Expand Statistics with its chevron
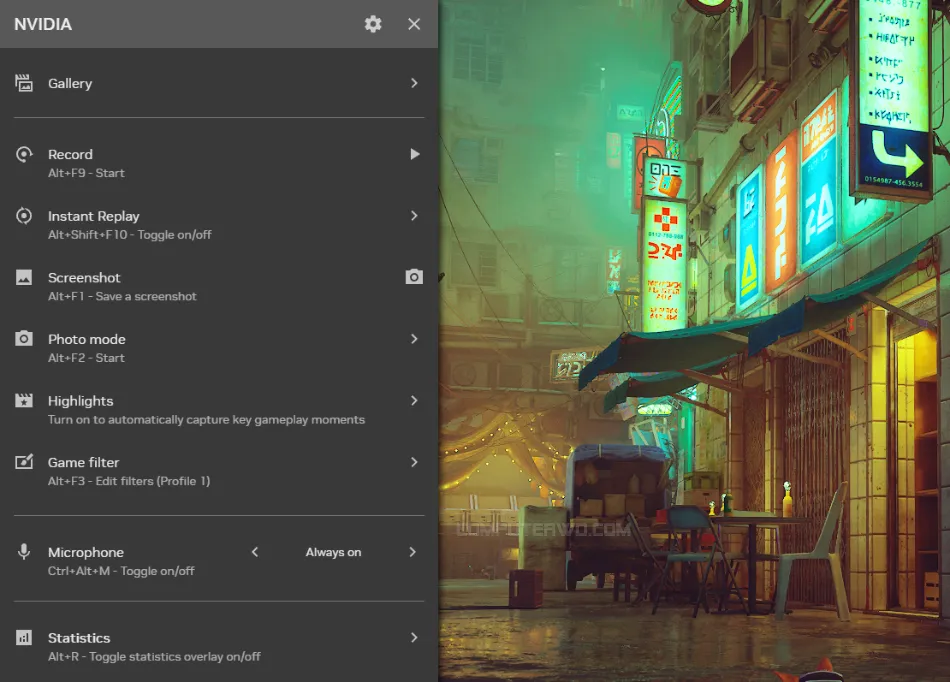 coord(414,637)
